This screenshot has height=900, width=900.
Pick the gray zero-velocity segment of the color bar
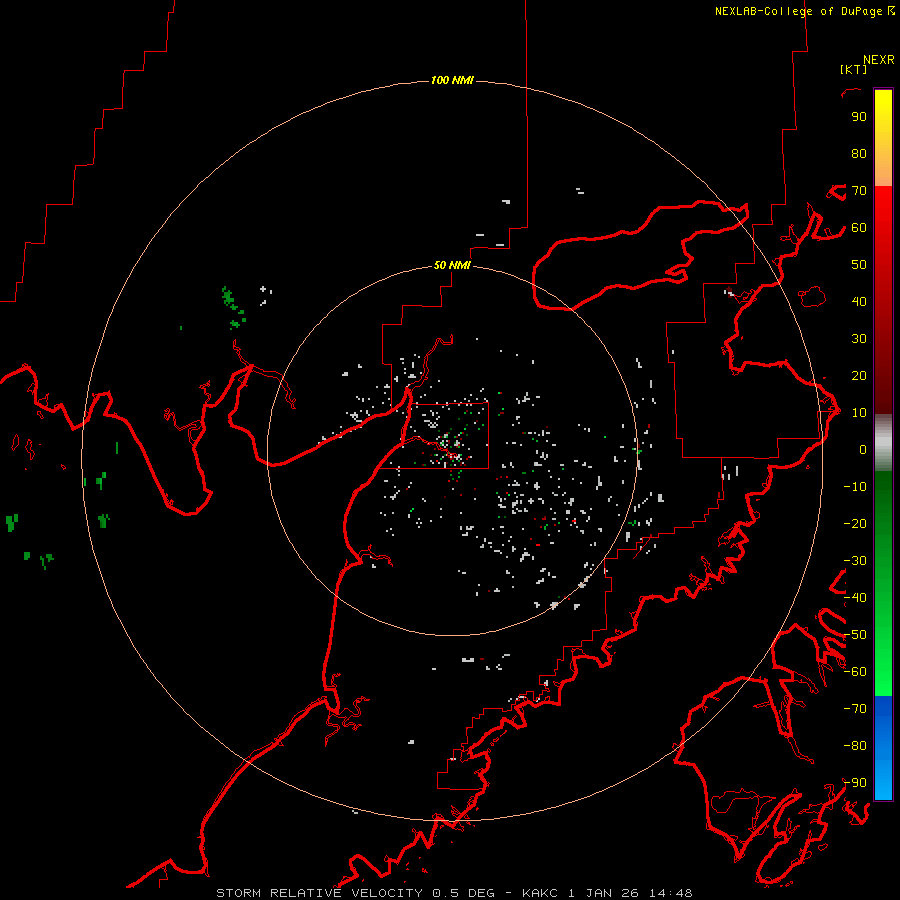click(x=883, y=443)
